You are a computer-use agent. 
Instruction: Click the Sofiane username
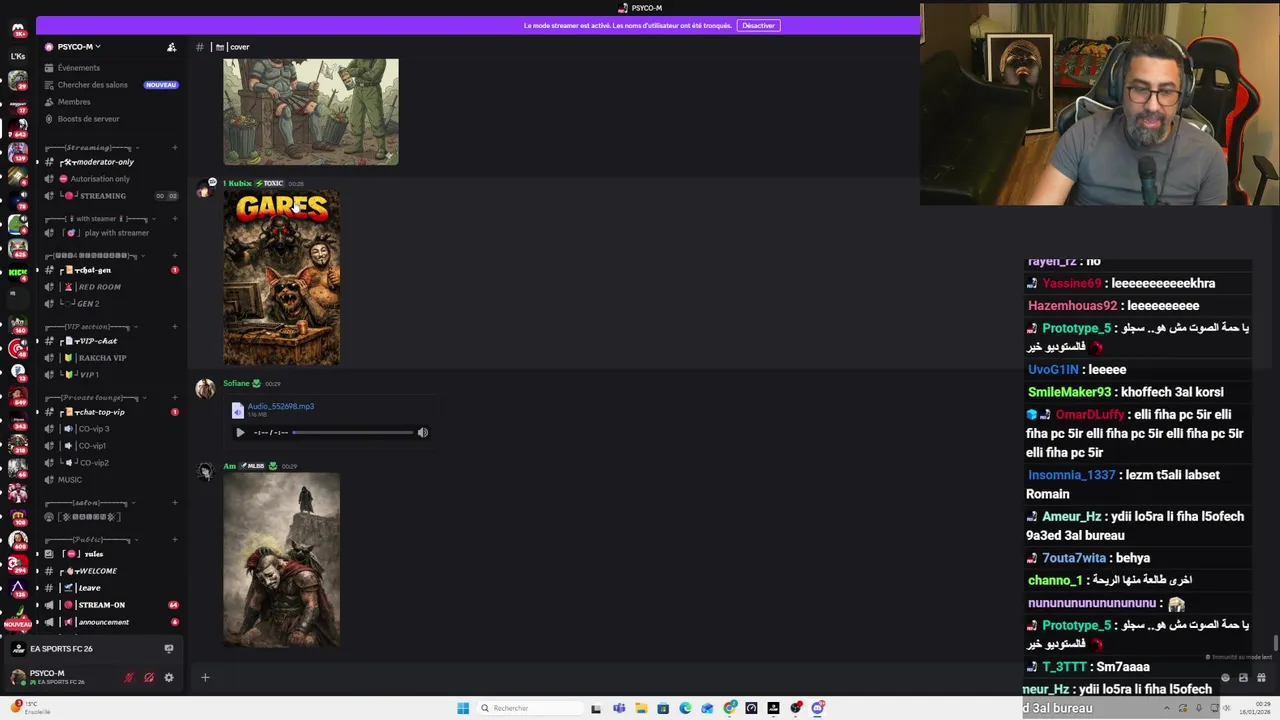(236, 384)
